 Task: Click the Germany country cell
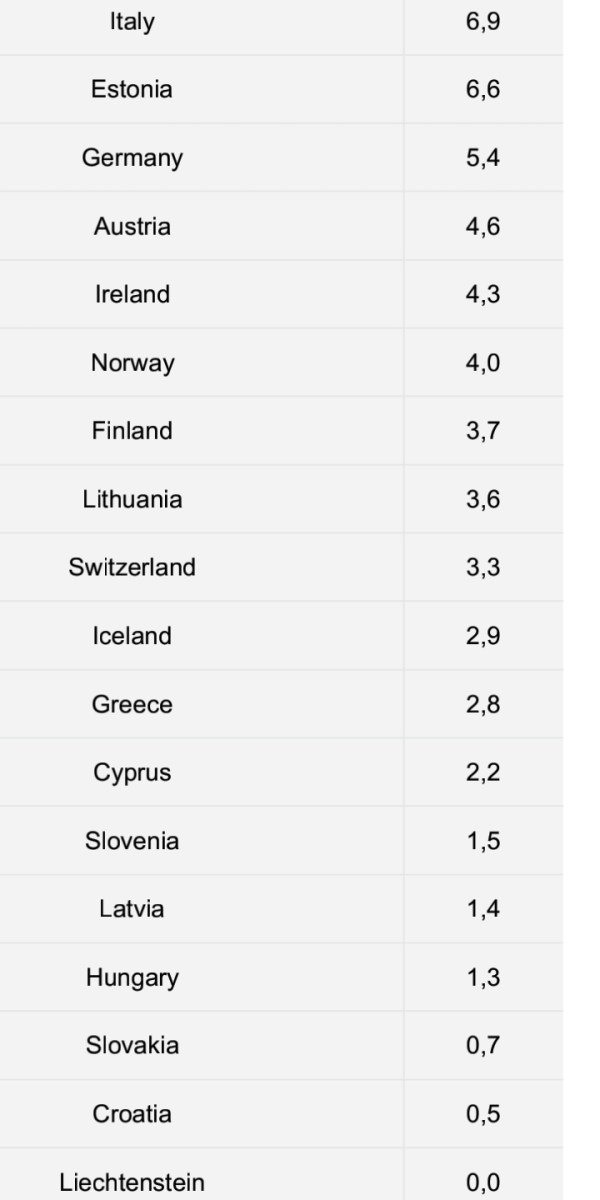click(x=132, y=158)
